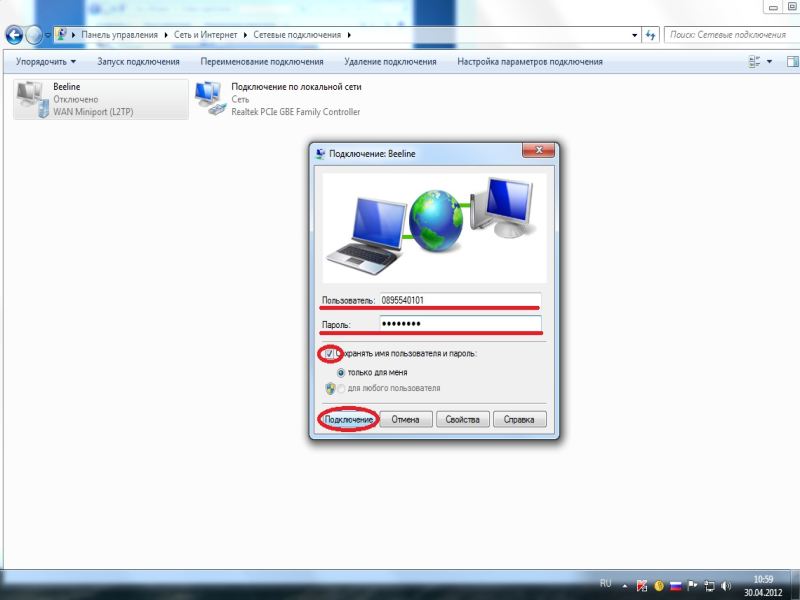Click the network icon in system tray
Viewport: 800px width, 600px height.
(708, 584)
